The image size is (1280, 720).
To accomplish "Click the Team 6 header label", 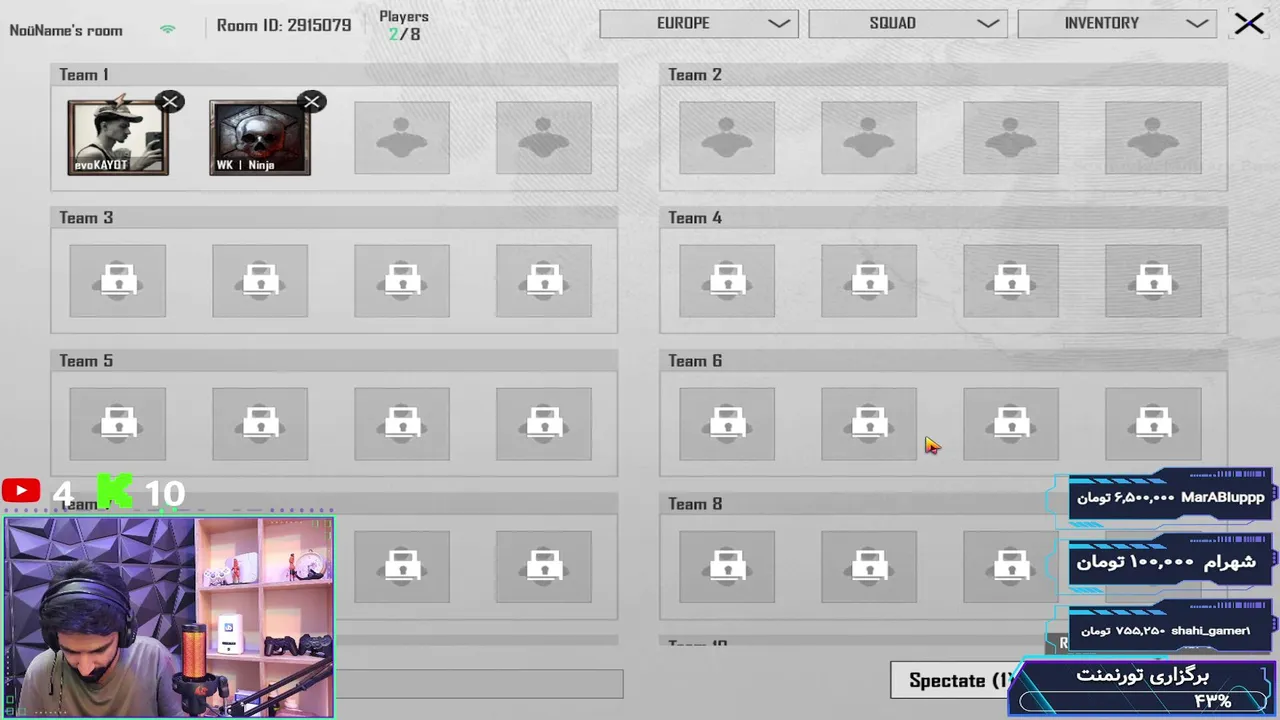I will (695, 361).
